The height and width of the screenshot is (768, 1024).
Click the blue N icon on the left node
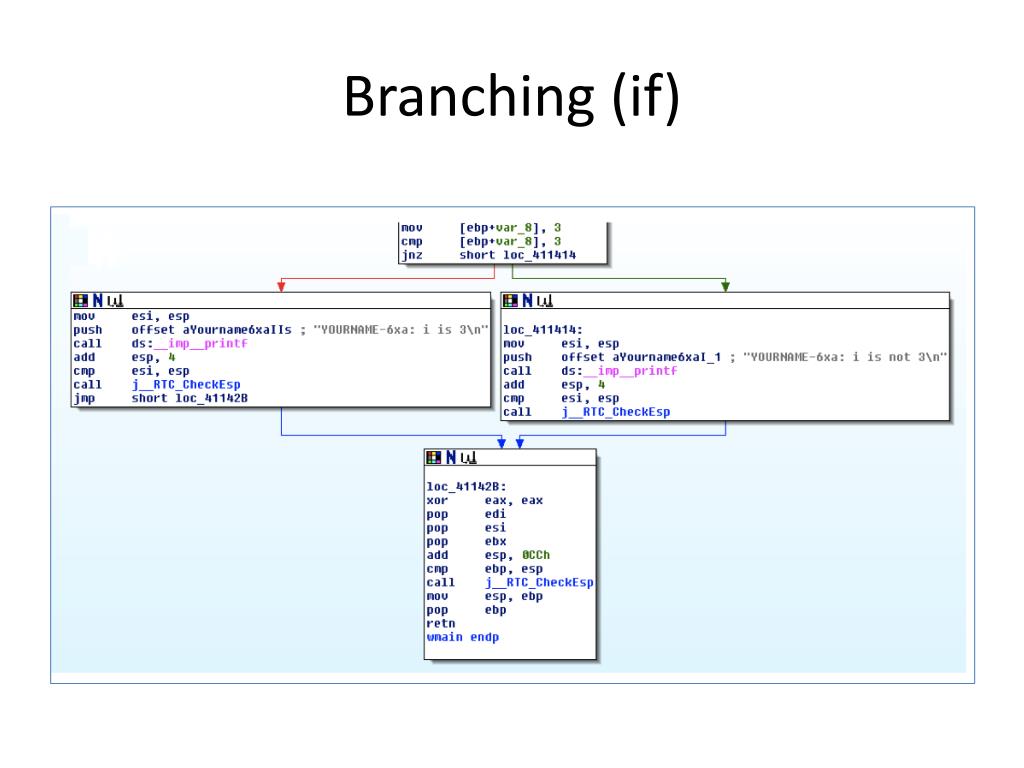(98, 300)
